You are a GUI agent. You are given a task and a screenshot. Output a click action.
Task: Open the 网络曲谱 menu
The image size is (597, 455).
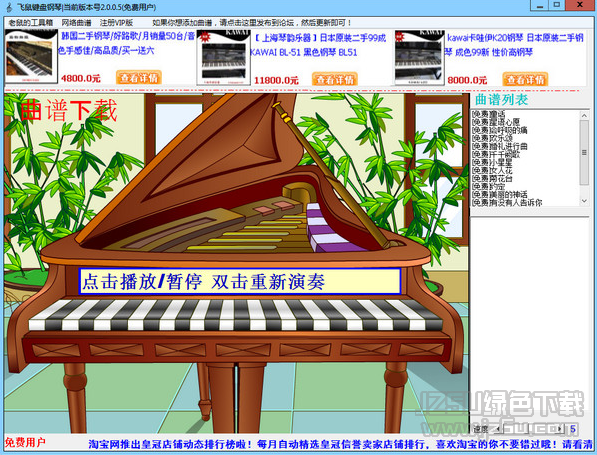[x=77, y=22]
